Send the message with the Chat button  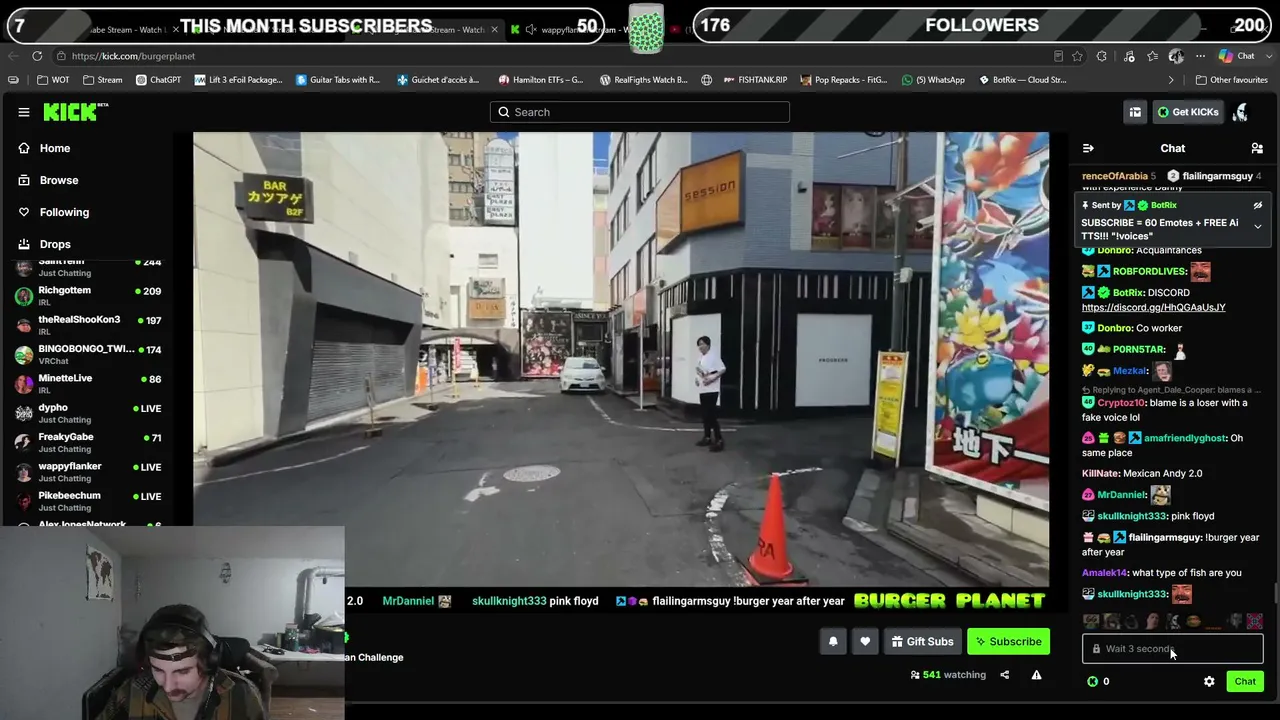coord(1245,682)
